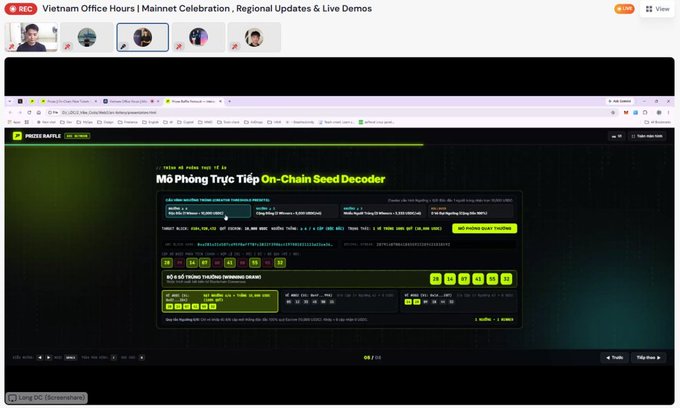680x408 pixels.
Task: Click winning draw ball number 28
Action: (x=435, y=279)
